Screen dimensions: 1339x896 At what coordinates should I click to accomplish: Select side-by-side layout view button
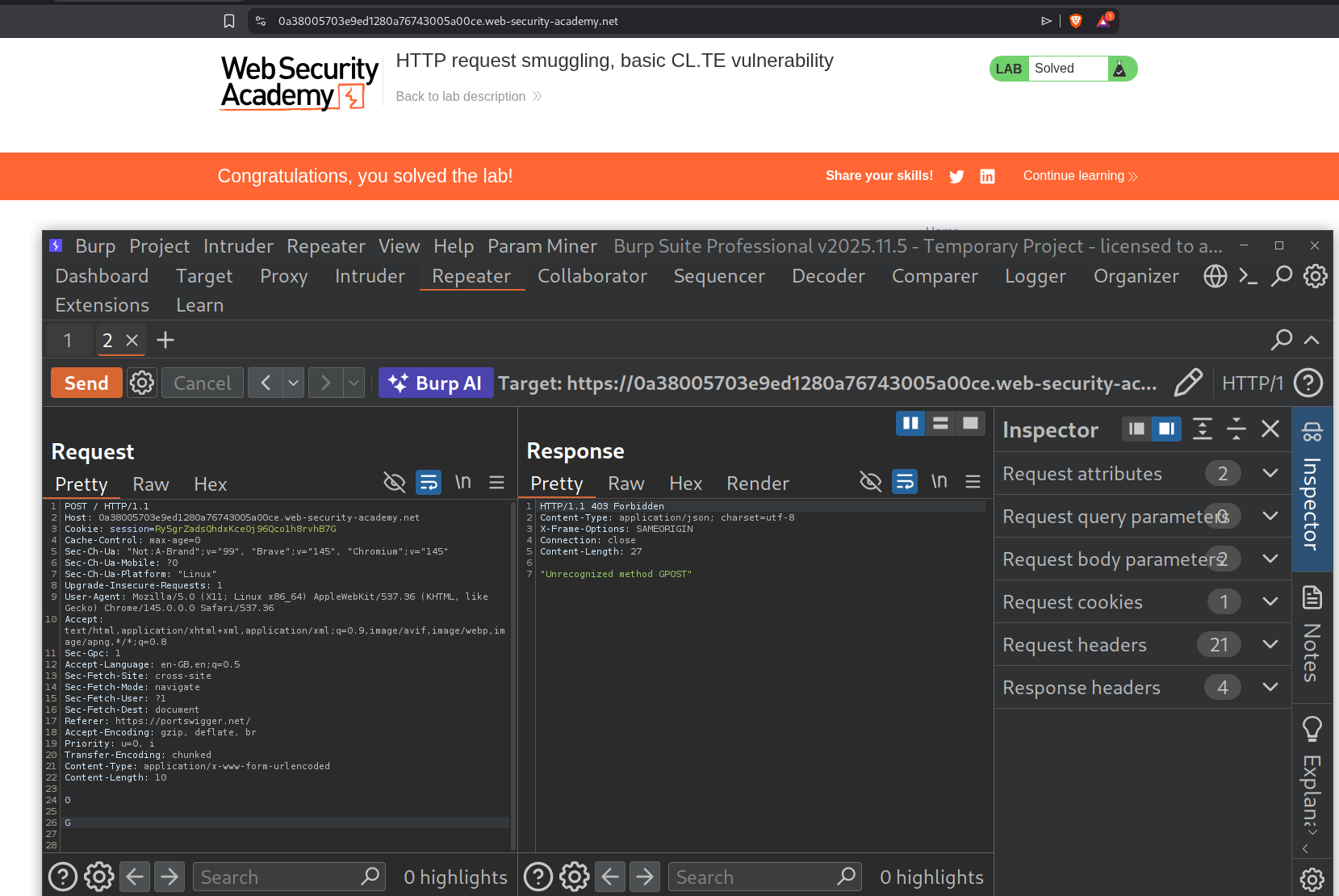pyautogui.click(x=910, y=423)
